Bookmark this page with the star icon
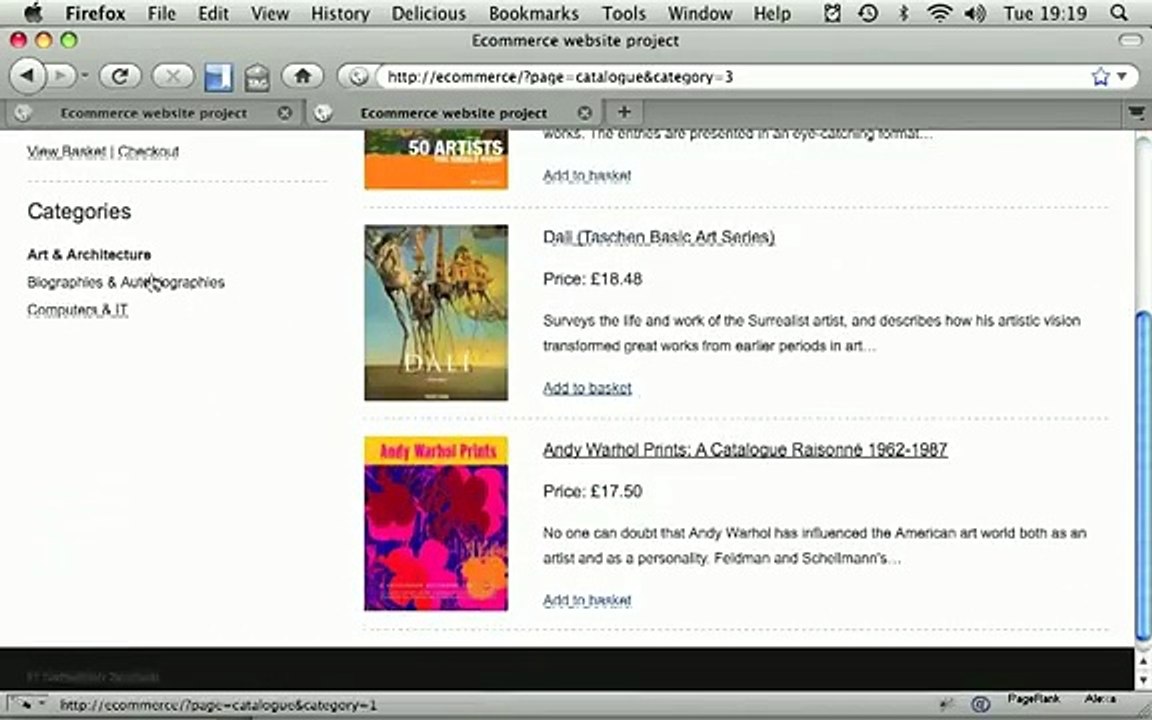Viewport: 1152px width, 720px height. coord(1100,76)
